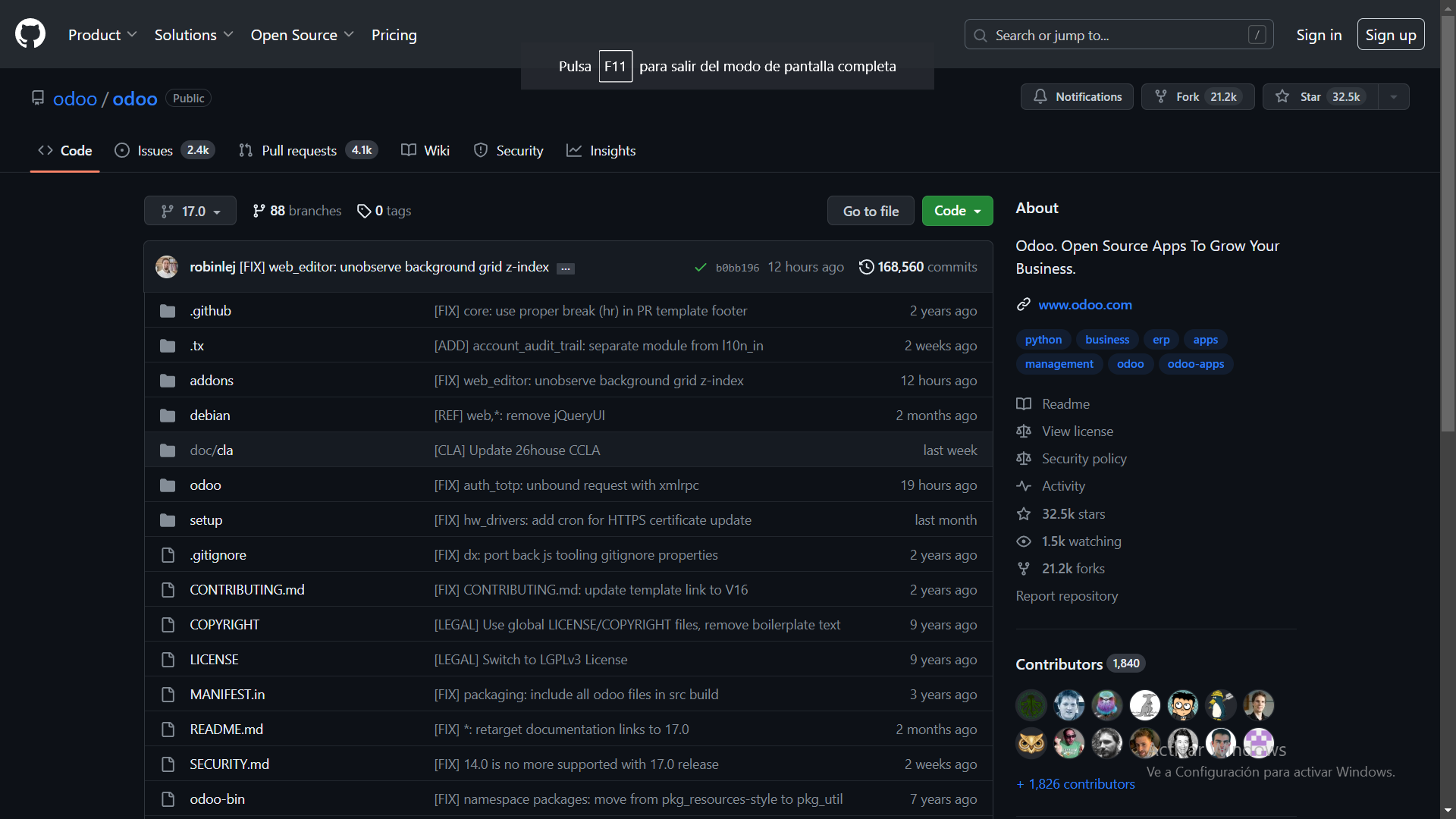Image resolution: width=1456 pixels, height=819 pixels.
Task: Click the robinlej commit author avatar
Action: coord(167,267)
